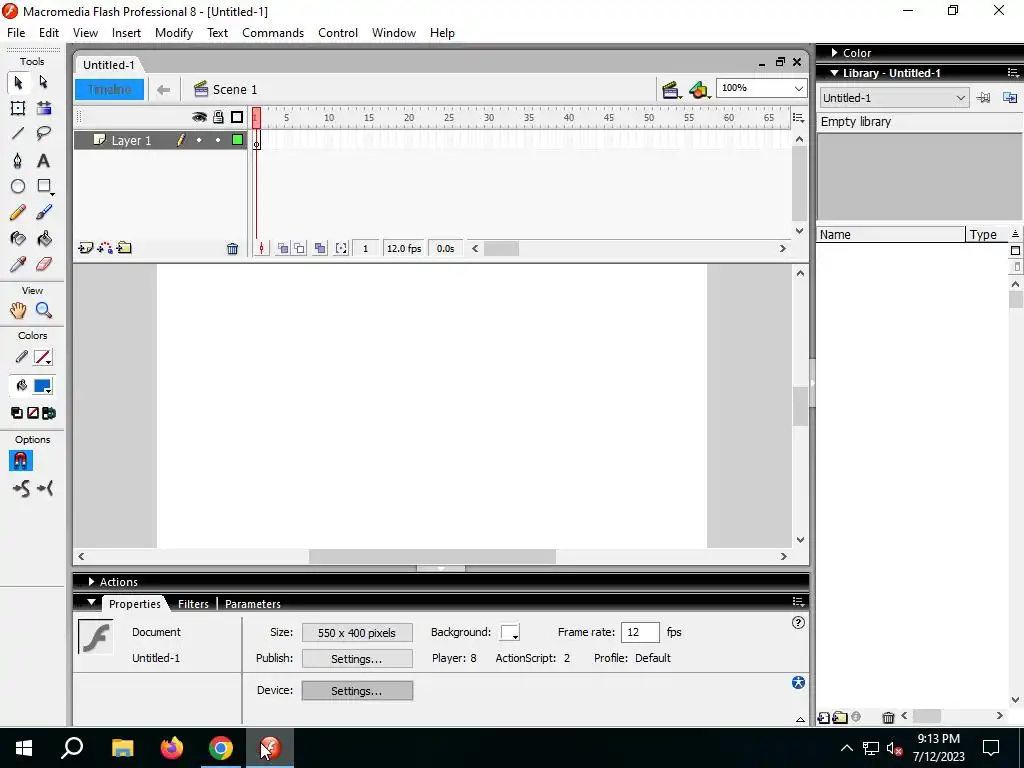Toggle show all layers as outlines
Screen dimensions: 1024x768
(237, 117)
